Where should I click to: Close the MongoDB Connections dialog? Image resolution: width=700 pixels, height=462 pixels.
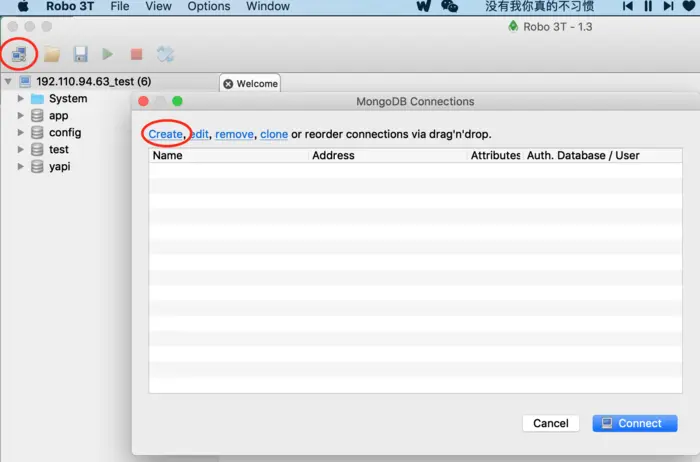[x=143, y=101]
